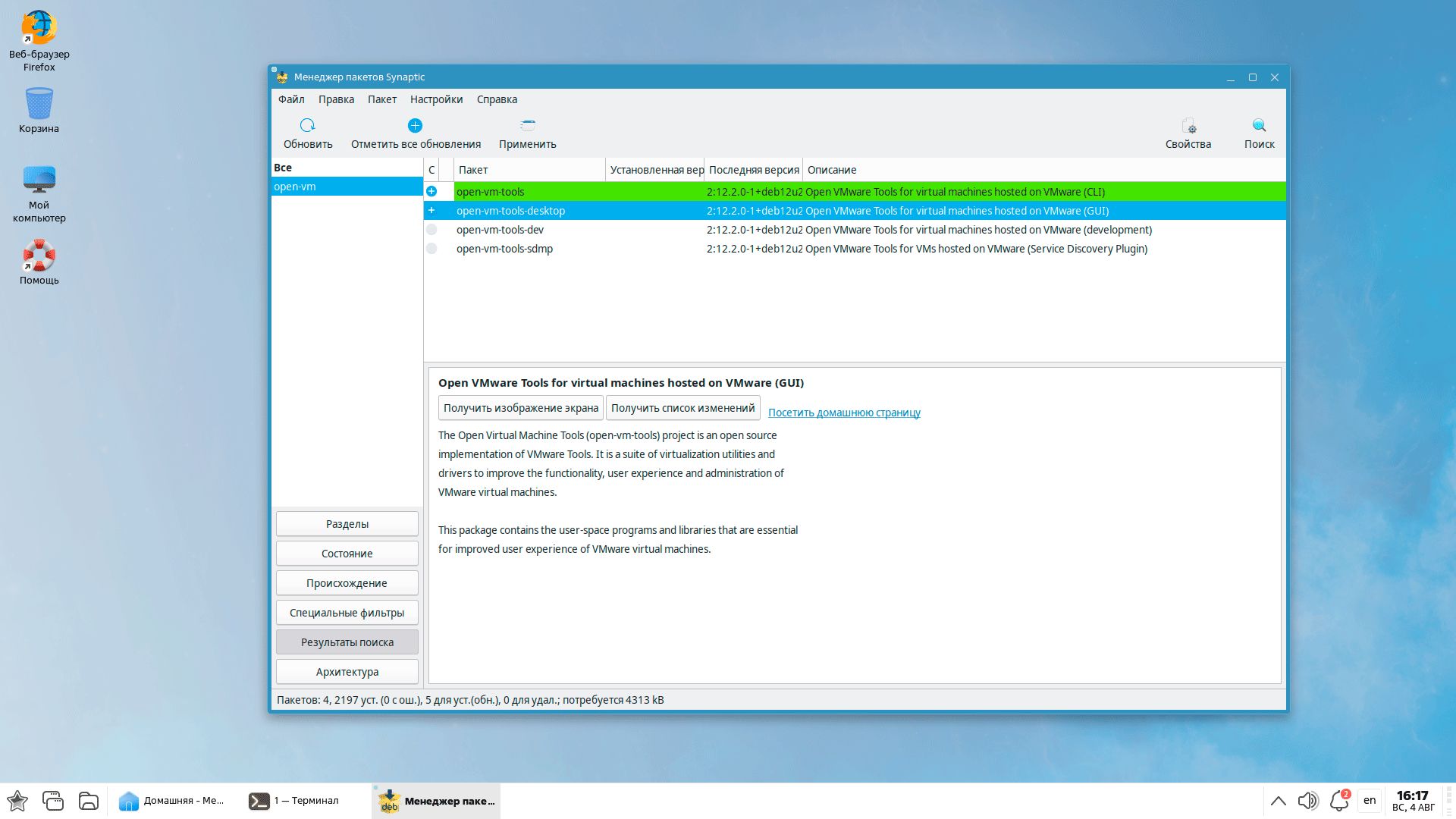Click Получить список изменений button
The width and height of the screenshot is (1456, 819).
tap(682, 408)
